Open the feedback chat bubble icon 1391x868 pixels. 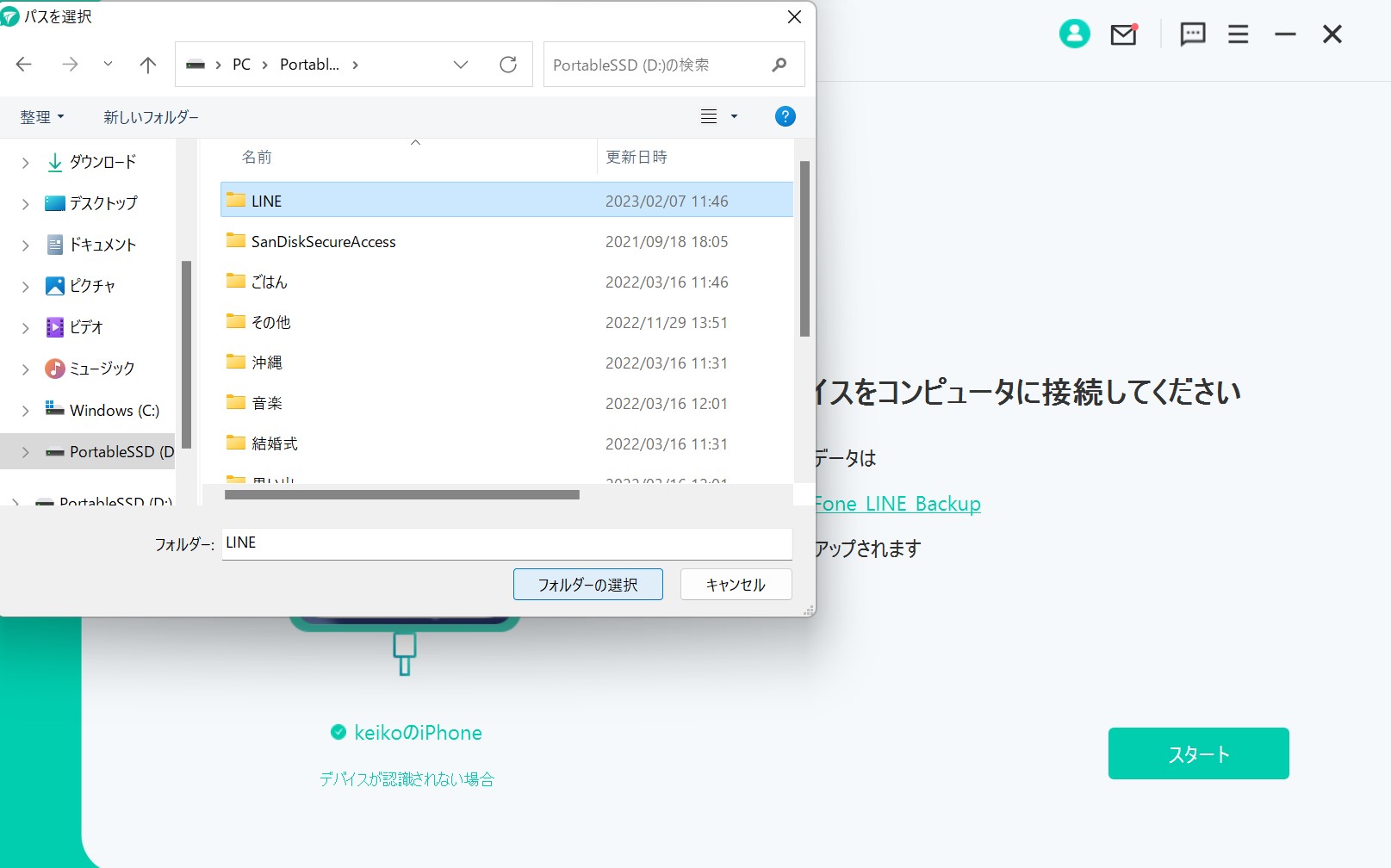click(x=1192, y=34)
